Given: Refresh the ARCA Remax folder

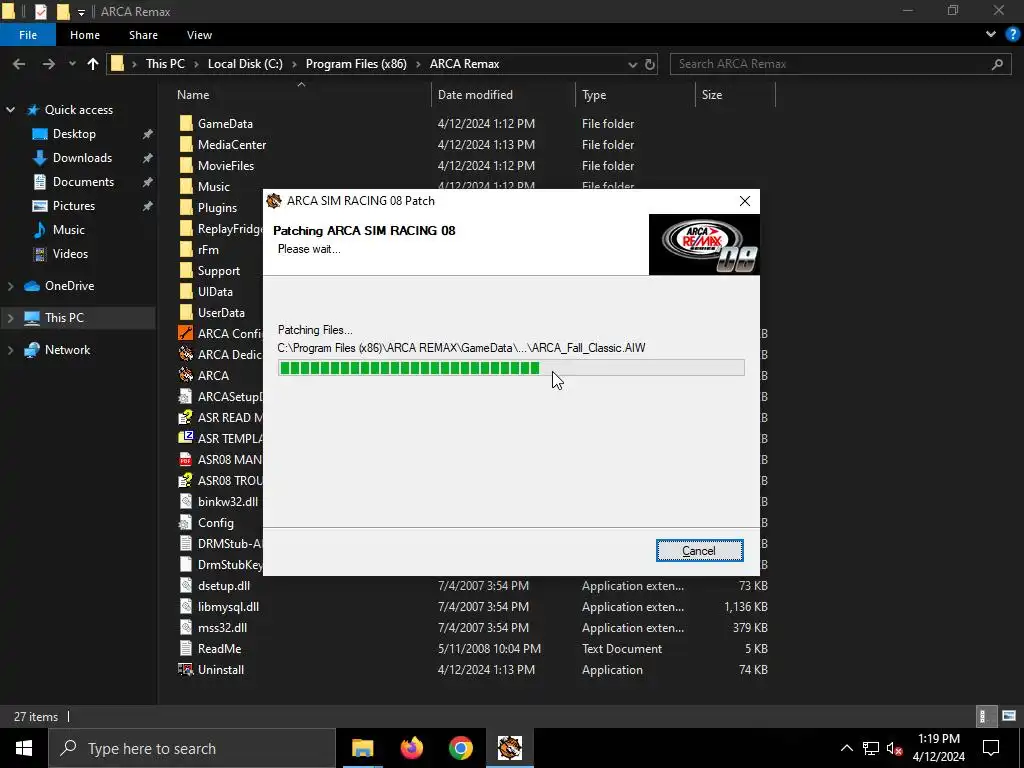Looking at the screenshot, I should tap(650, 64).
